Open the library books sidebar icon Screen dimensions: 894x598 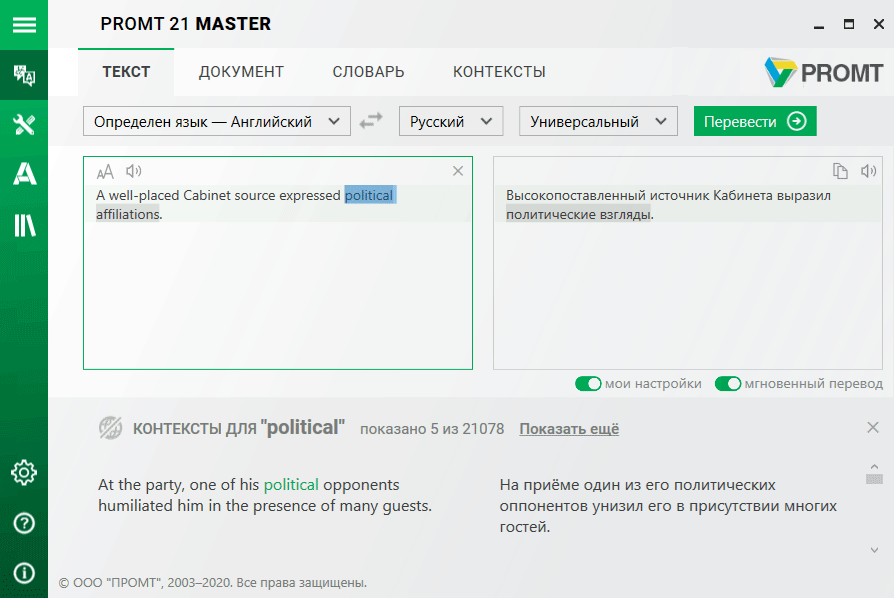point(25,225)
